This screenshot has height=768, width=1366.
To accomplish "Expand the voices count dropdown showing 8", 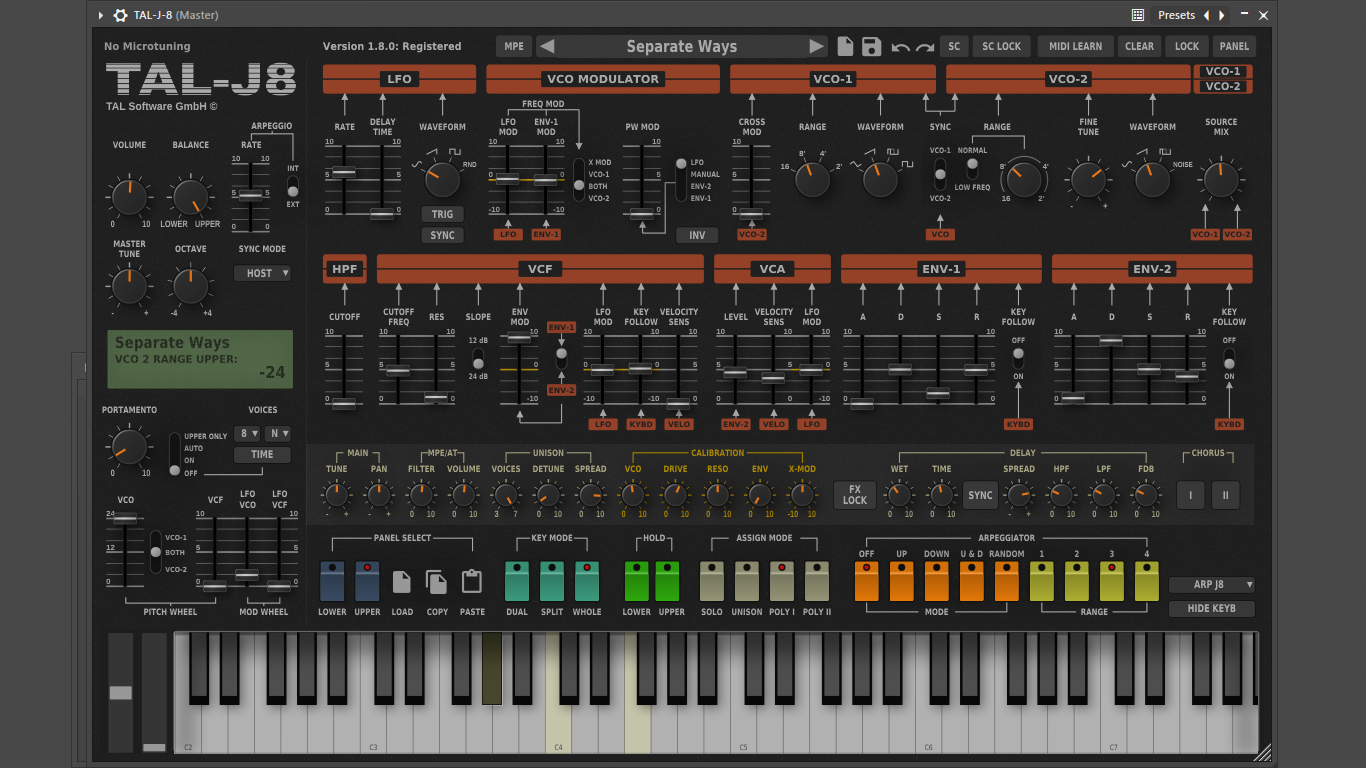I will coord(246,433).
